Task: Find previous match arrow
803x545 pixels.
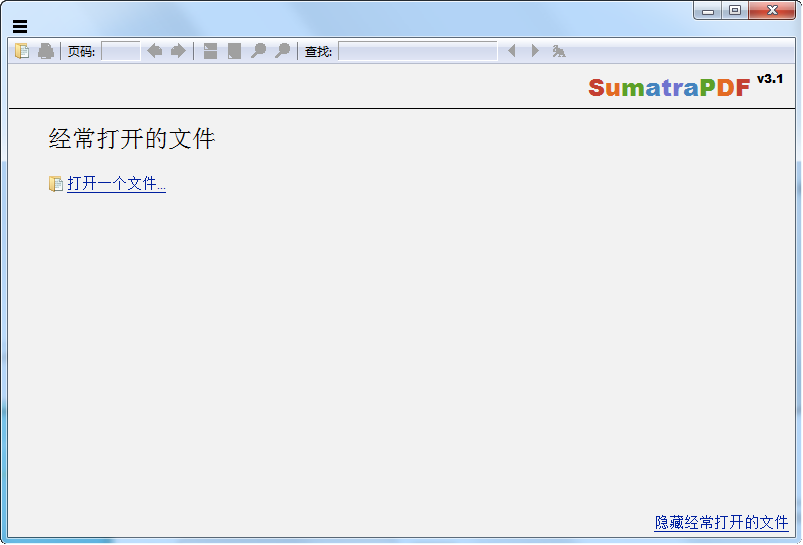Action: point(511,51)
